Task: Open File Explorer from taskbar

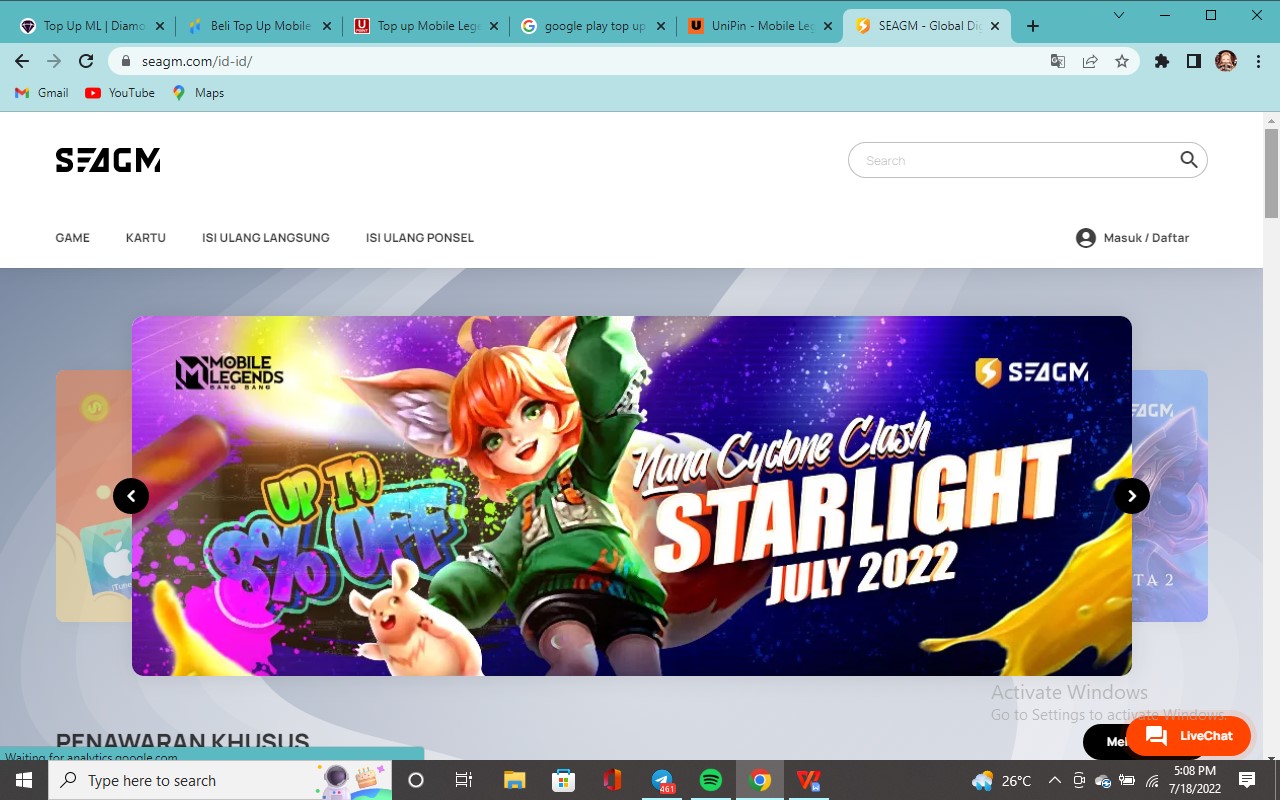Action: (x=514, y=780)
